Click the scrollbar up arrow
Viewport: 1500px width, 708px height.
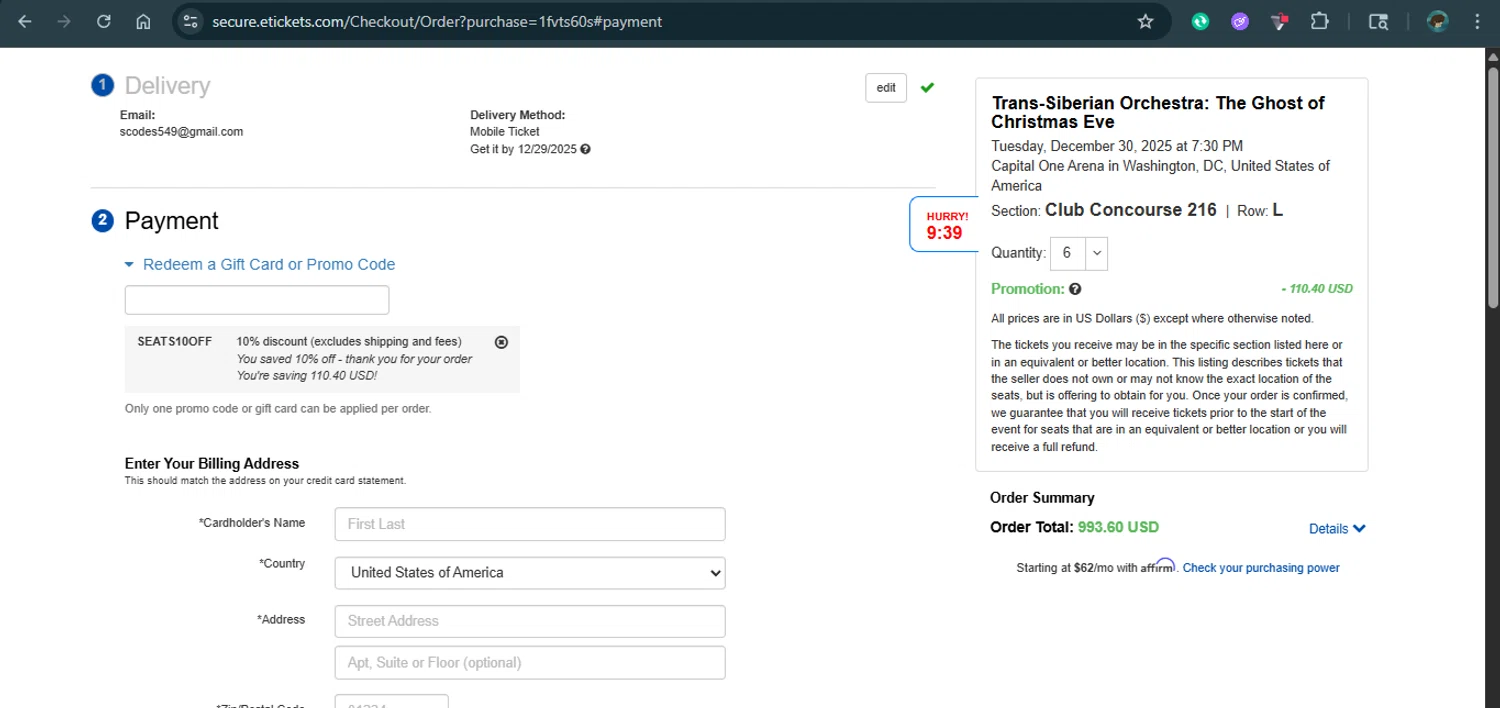point(1492,56)
